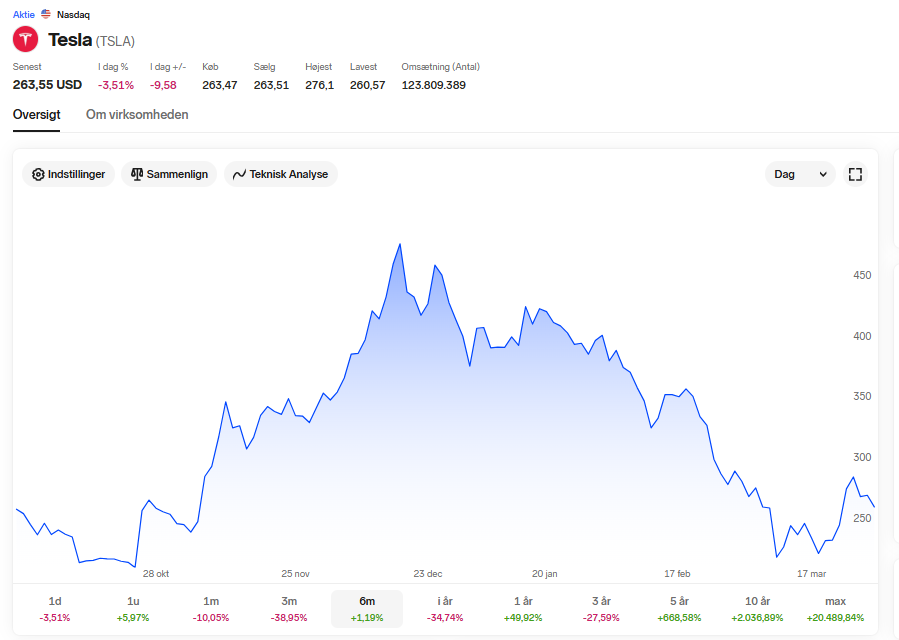This screenshot has height=640, width=899.
Task: Click the +2.036,89% ten-year return
Action: [x=757, y=618]
